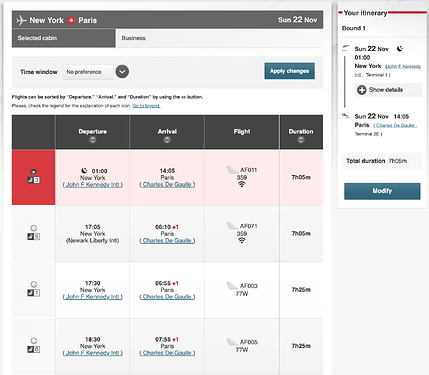Click the airplane icon in route header
The width and height of the screenshot is (429, 375).
(21, 20)
